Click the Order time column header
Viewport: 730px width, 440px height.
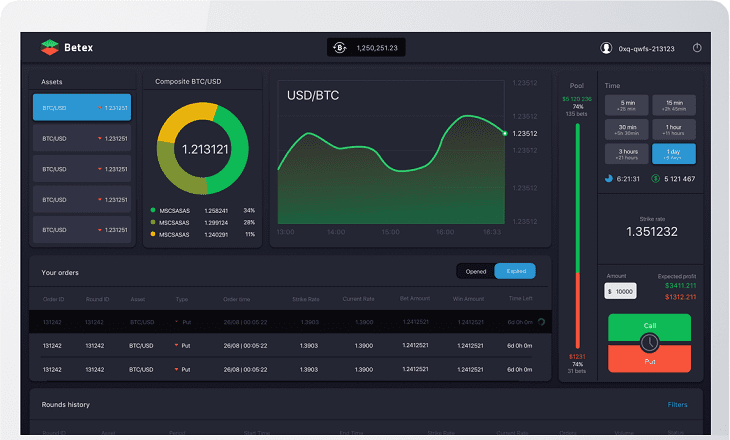click(237, 299)
